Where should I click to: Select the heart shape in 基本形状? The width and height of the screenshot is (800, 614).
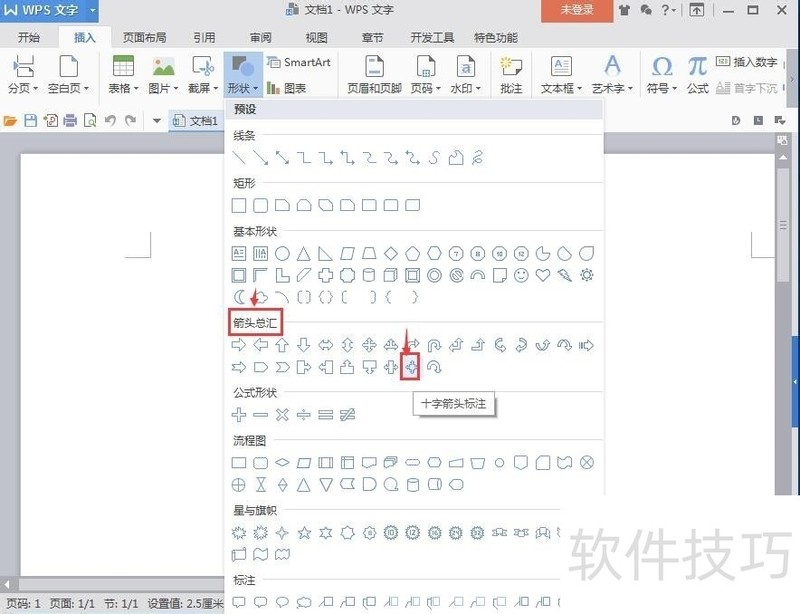pos(543,276)
